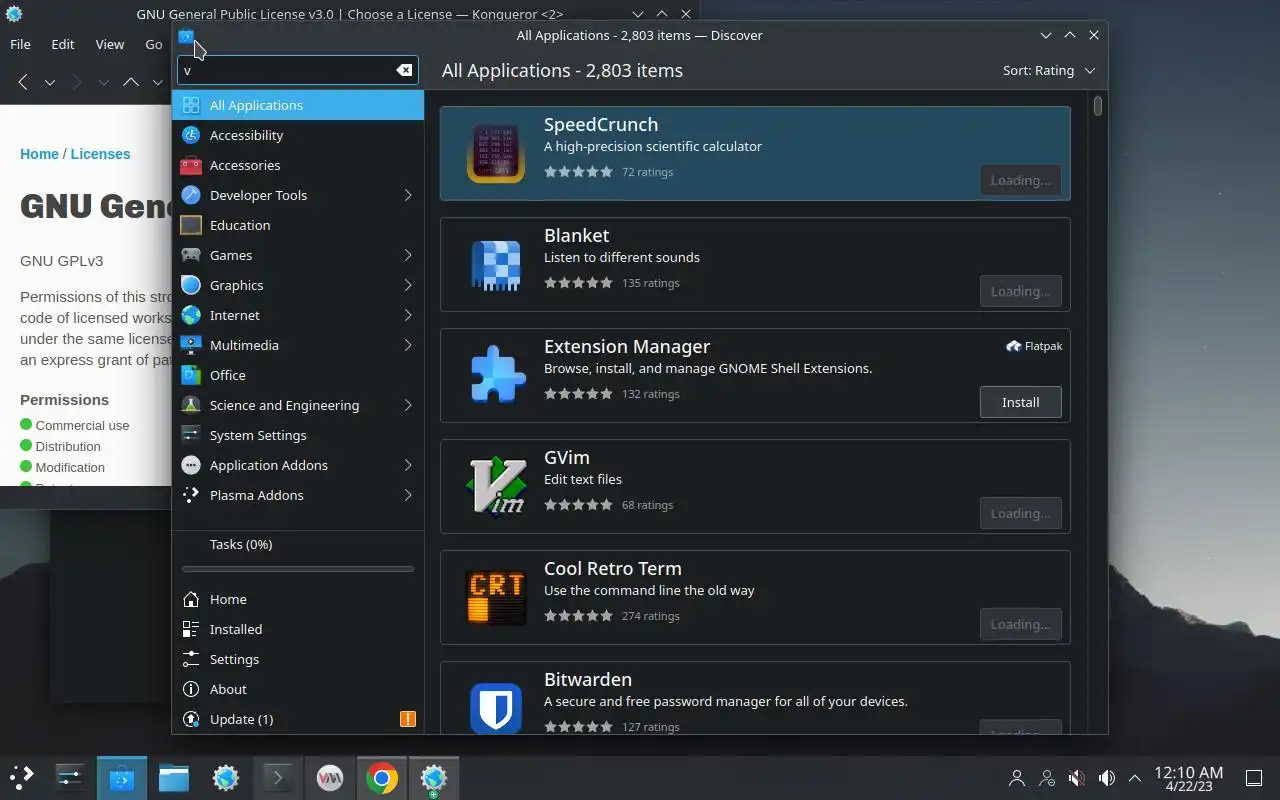1280x800 pixels.
Task: Click the show desktop icon in taskbar
Action: pyautogui.click(x=1253, y=777)
